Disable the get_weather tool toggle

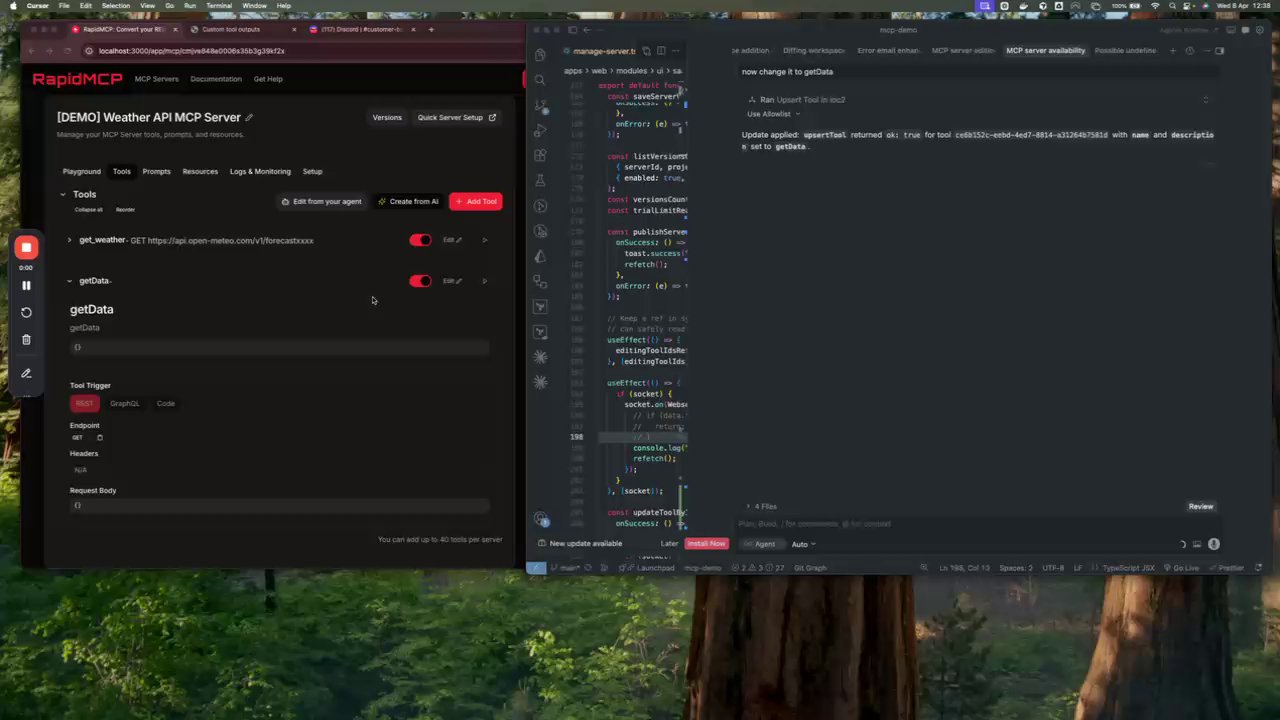point(420,240)
